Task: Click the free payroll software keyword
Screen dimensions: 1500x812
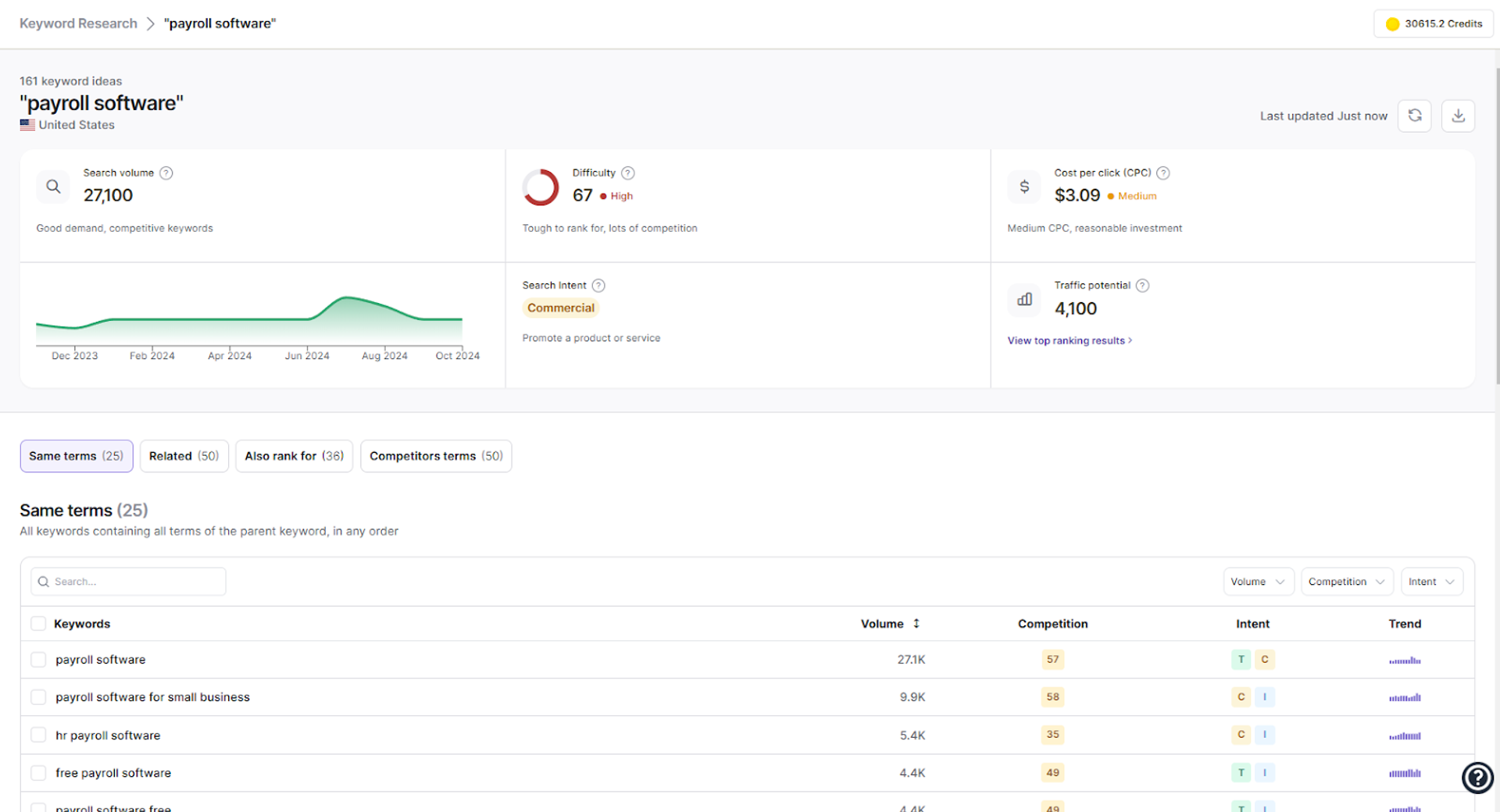Action: coord(113,773)
